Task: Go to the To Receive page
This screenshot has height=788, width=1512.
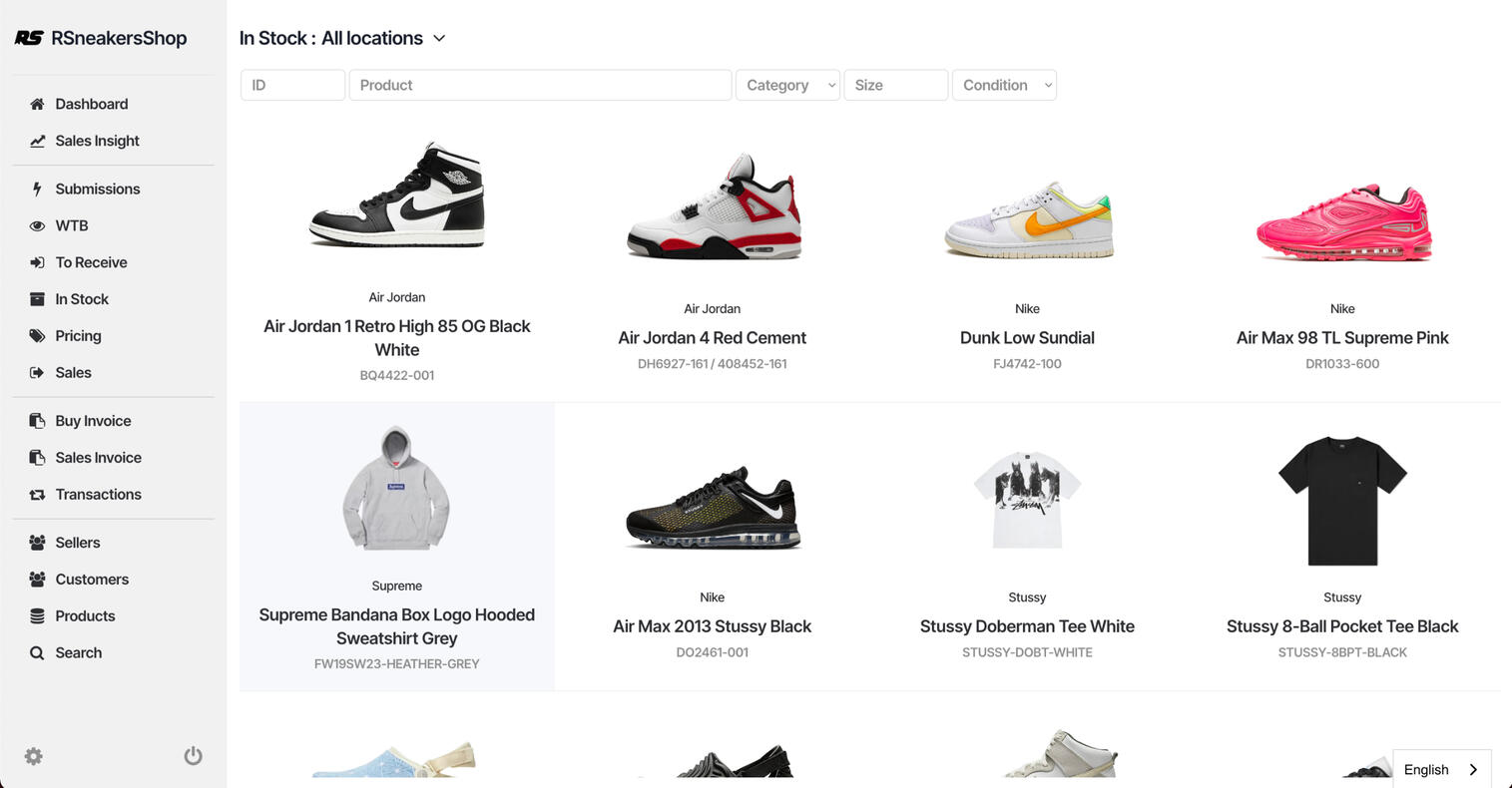Action: 91,262
